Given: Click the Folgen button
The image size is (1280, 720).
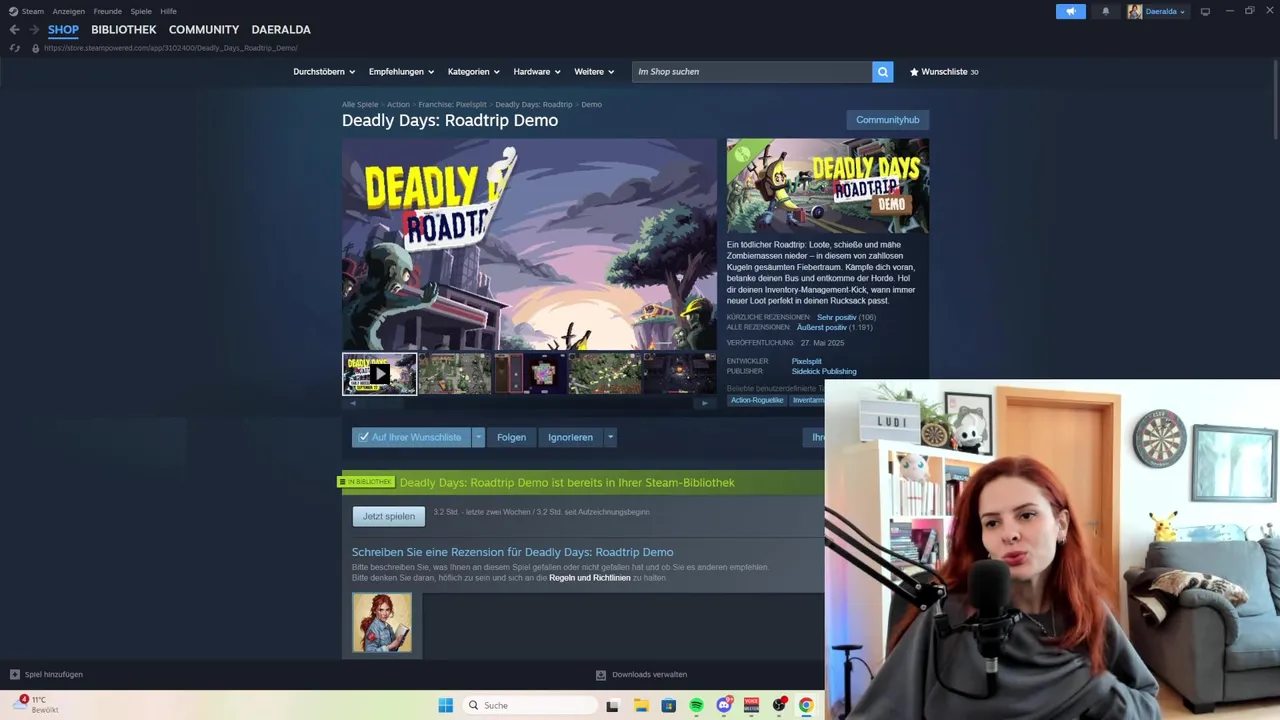Looking at the screenshot, I should click(511, 437).
